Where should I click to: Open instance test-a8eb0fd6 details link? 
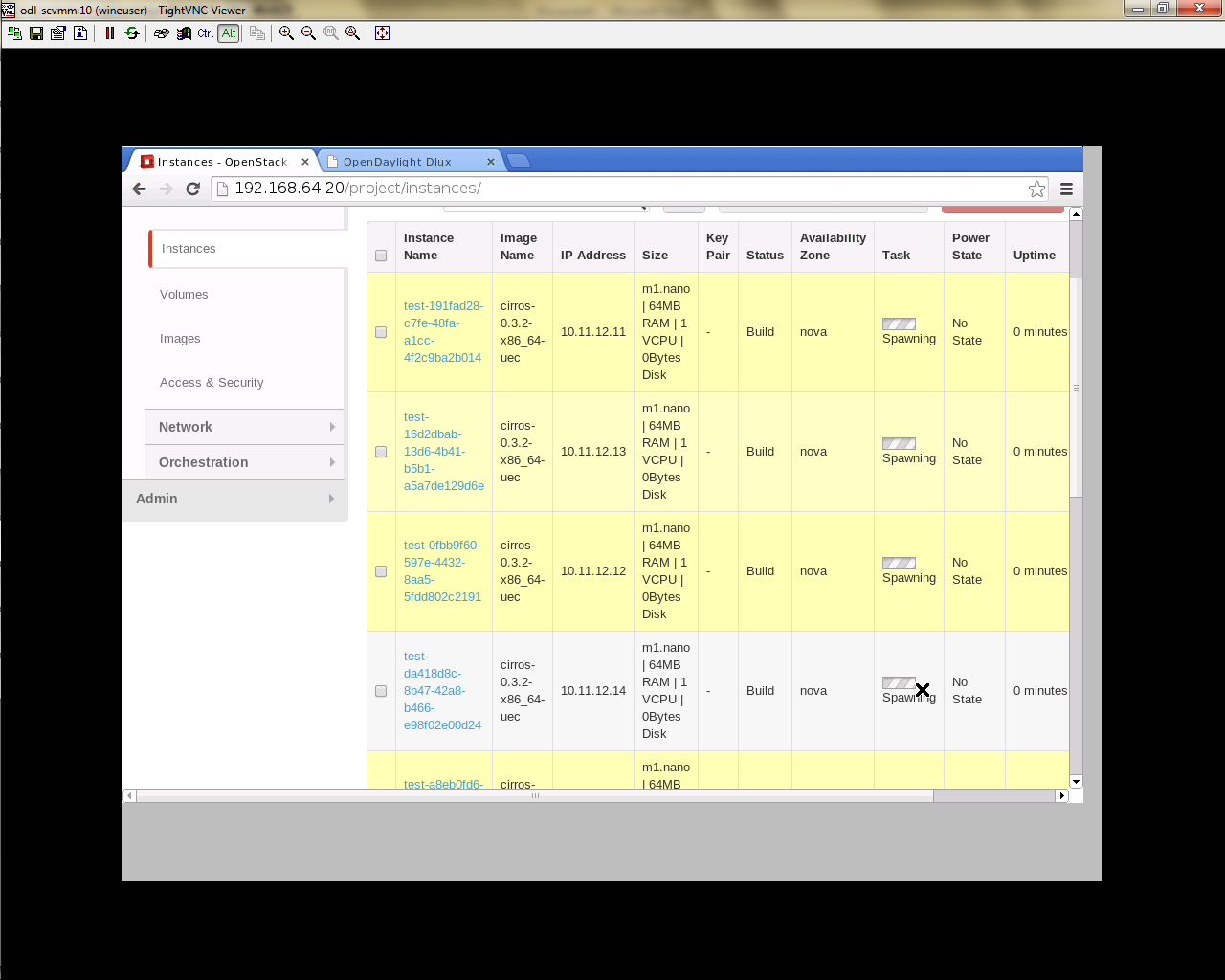coord(443,784)
